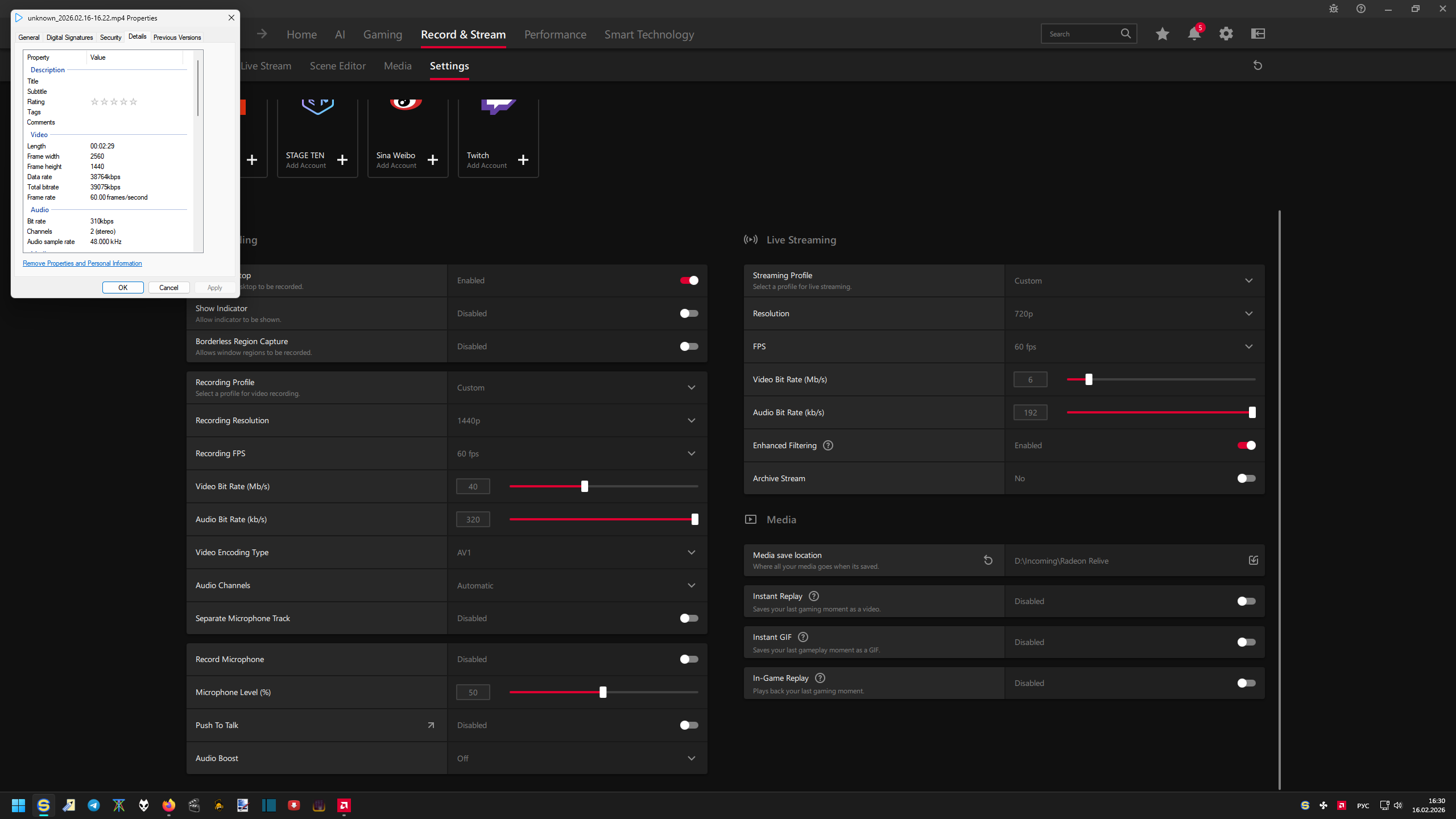Click the Twitch add account plus icon
This screenshot has height=819, width=1456.
523,160
